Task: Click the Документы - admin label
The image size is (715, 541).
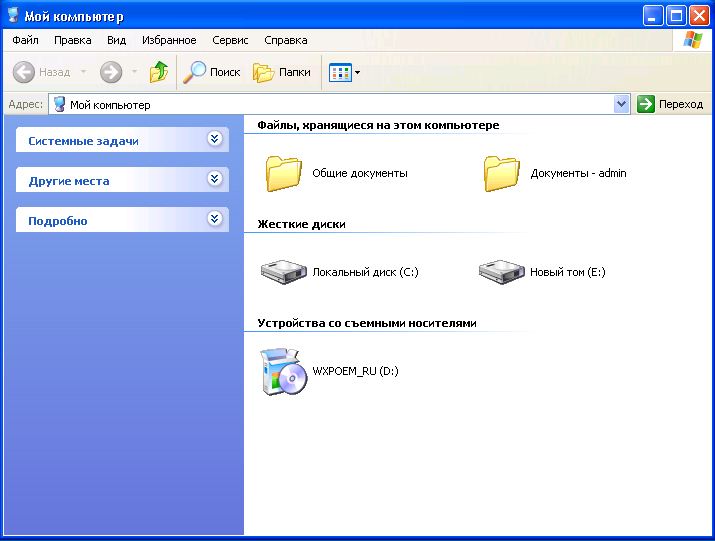Action: pos(578,173)
